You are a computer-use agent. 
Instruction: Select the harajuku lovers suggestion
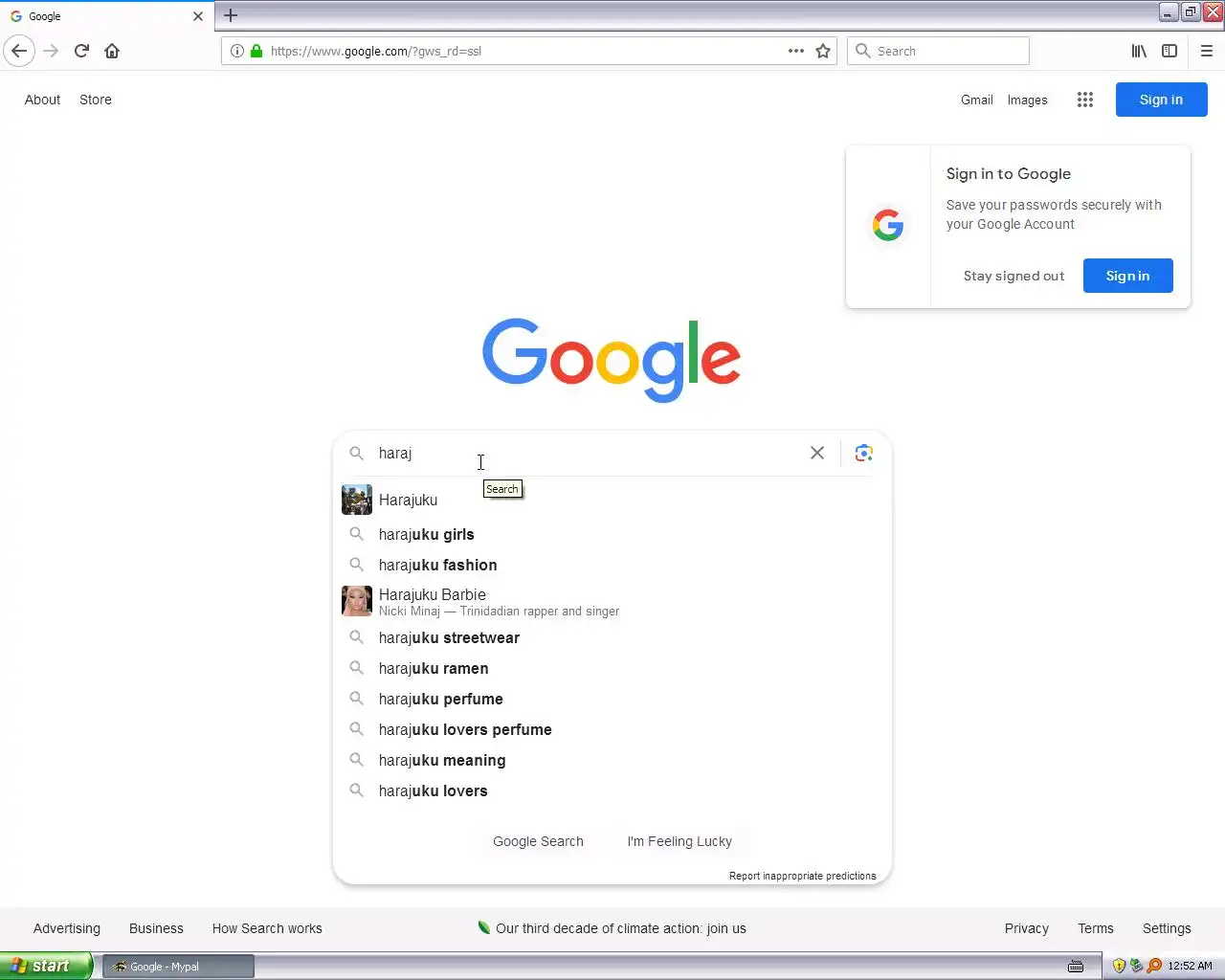click(612, 791)
